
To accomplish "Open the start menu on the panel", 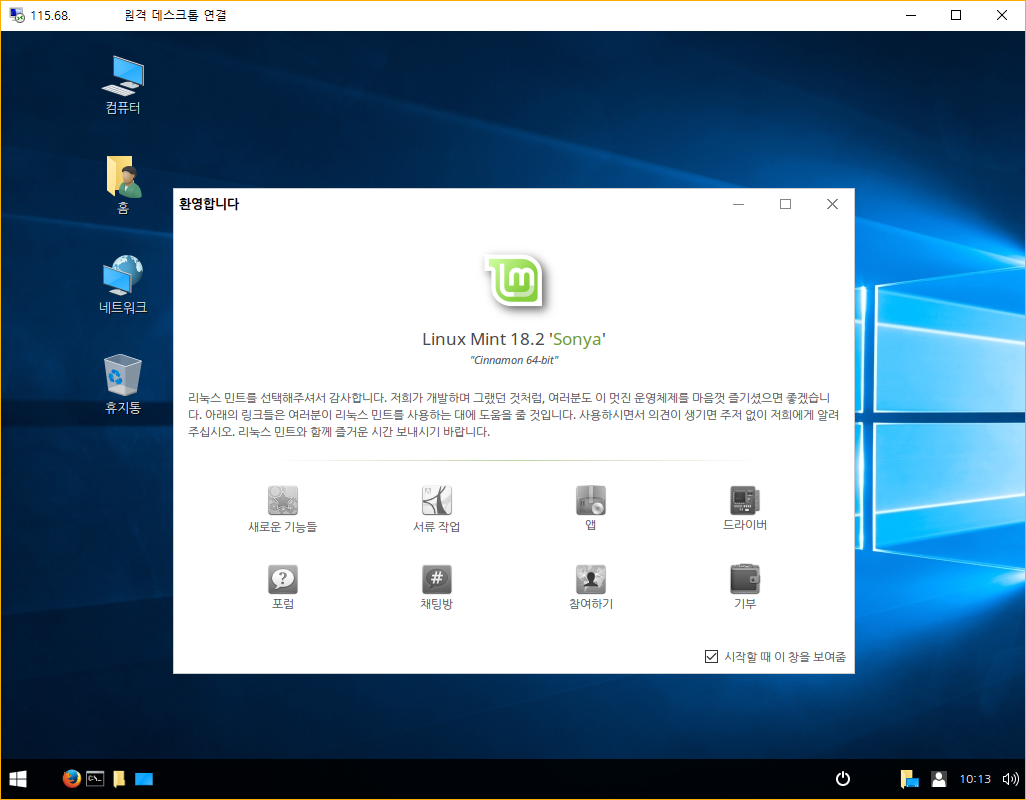I will 18,779.
